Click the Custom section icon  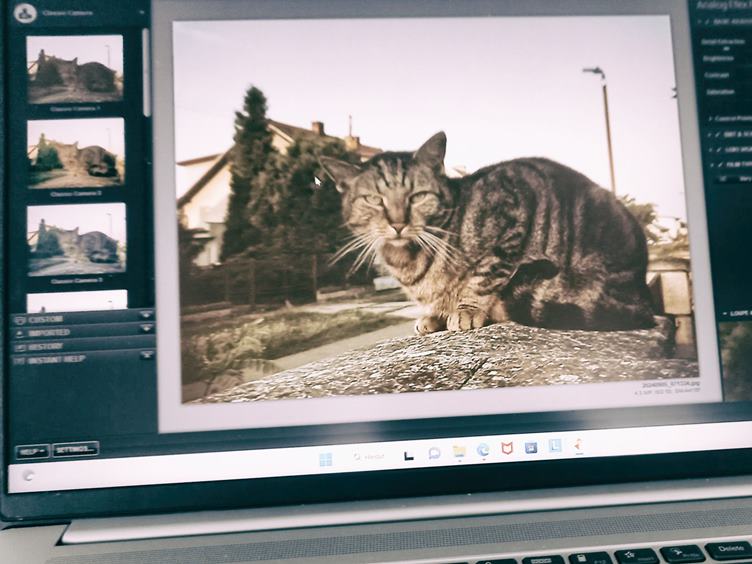click(x=20, y=320)
